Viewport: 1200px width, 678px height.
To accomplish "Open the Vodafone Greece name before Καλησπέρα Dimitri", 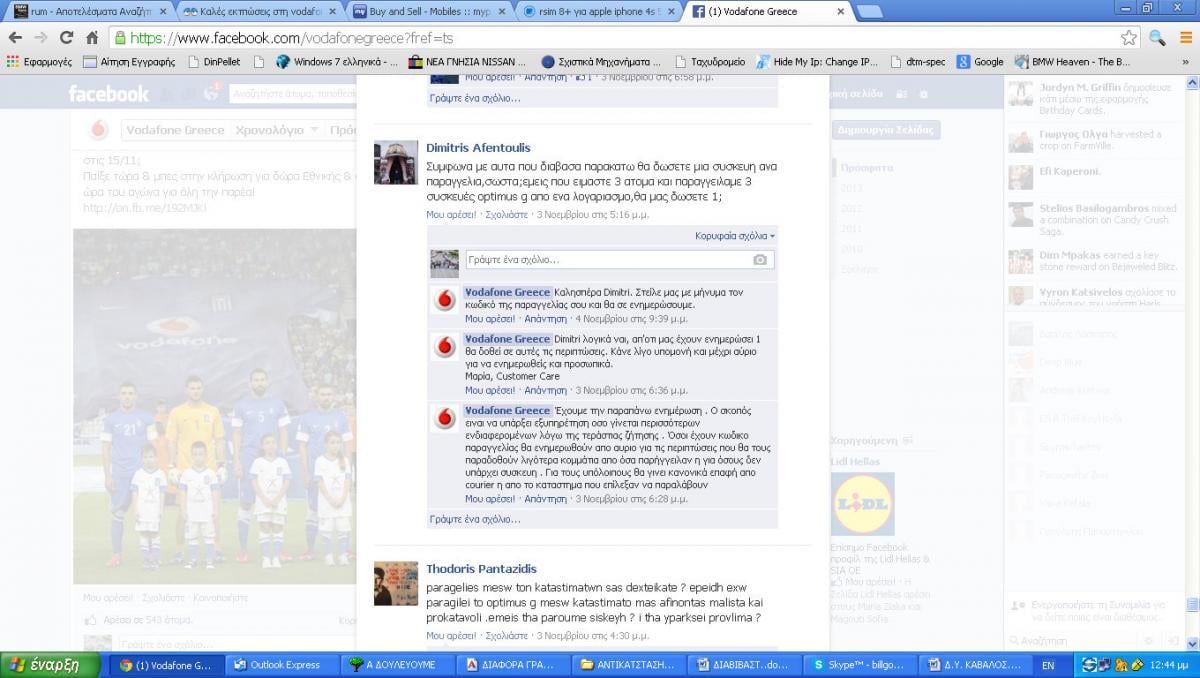I will coord(507,292).
